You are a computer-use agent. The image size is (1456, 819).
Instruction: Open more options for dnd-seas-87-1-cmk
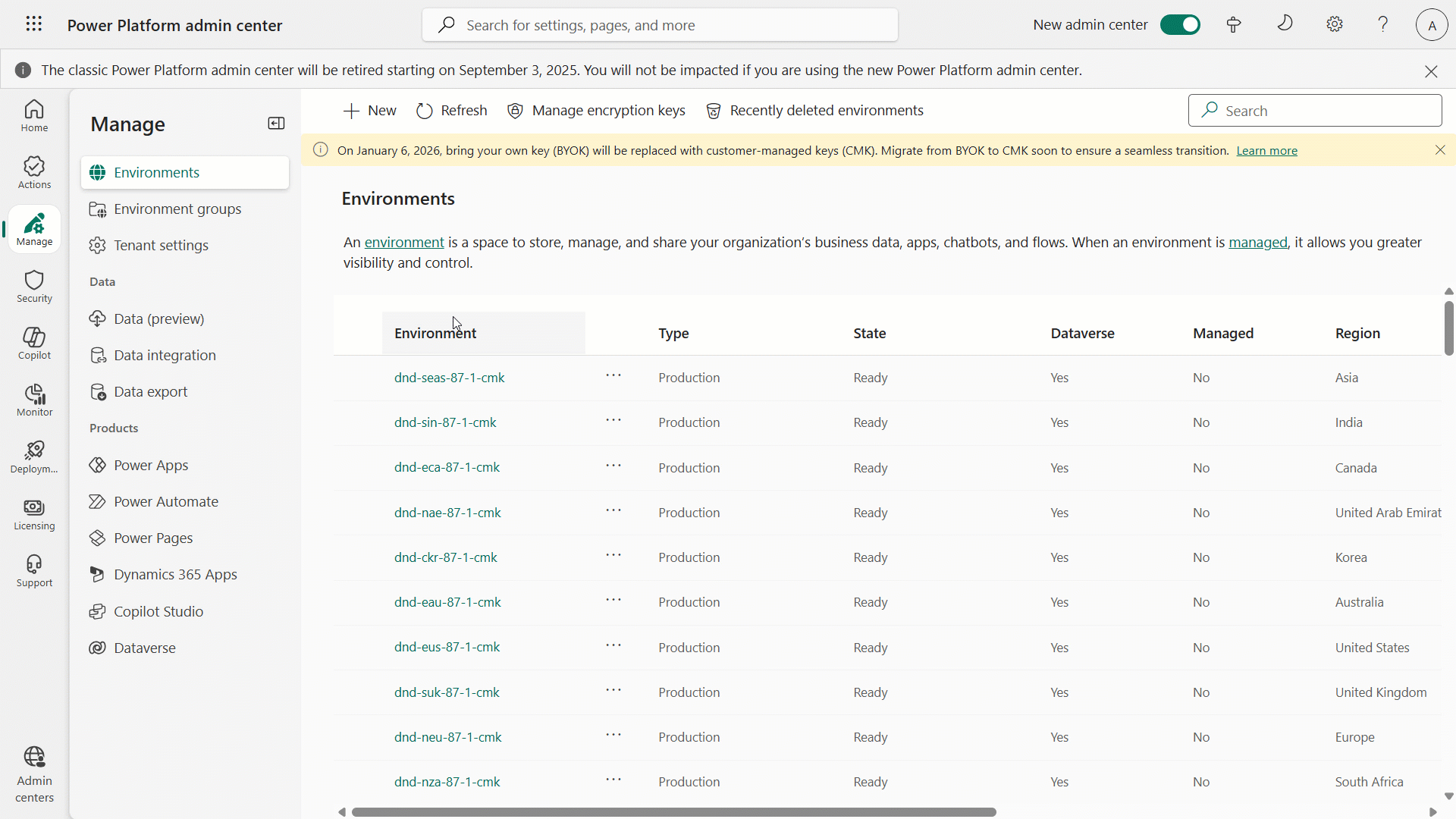[613, 376]
